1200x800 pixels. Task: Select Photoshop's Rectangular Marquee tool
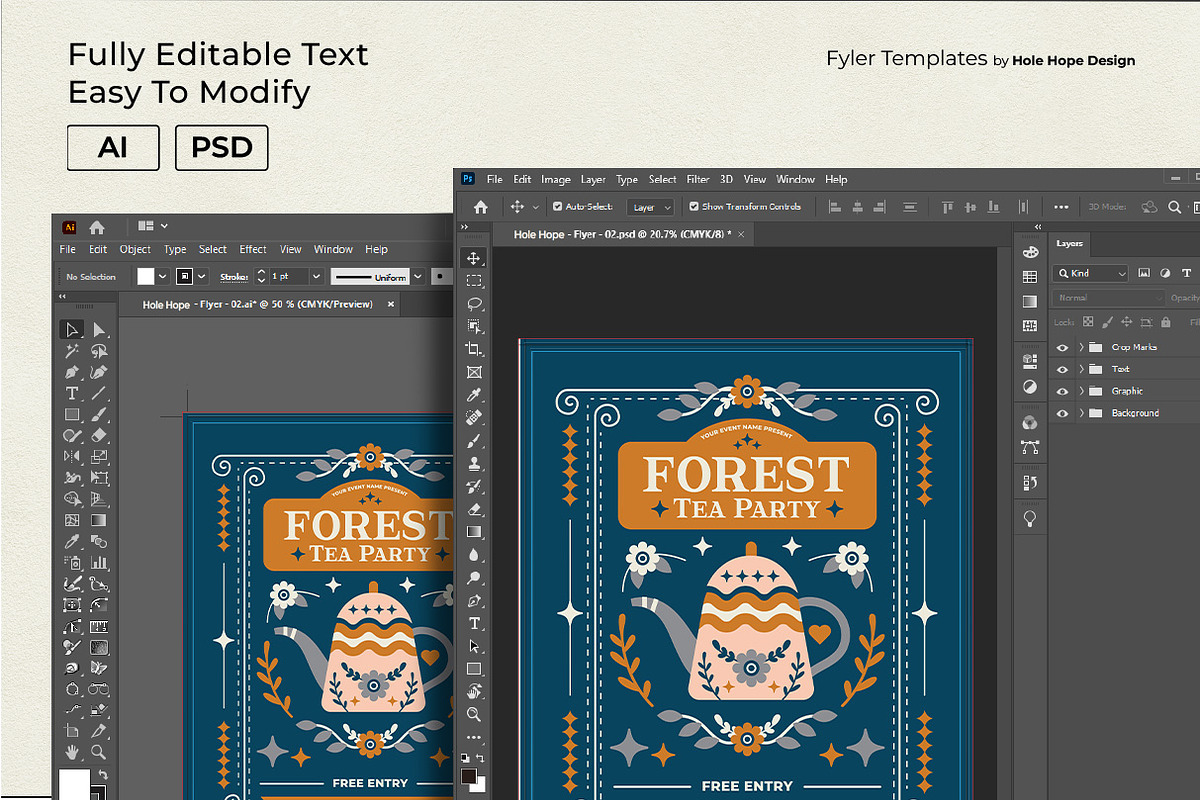474,281
